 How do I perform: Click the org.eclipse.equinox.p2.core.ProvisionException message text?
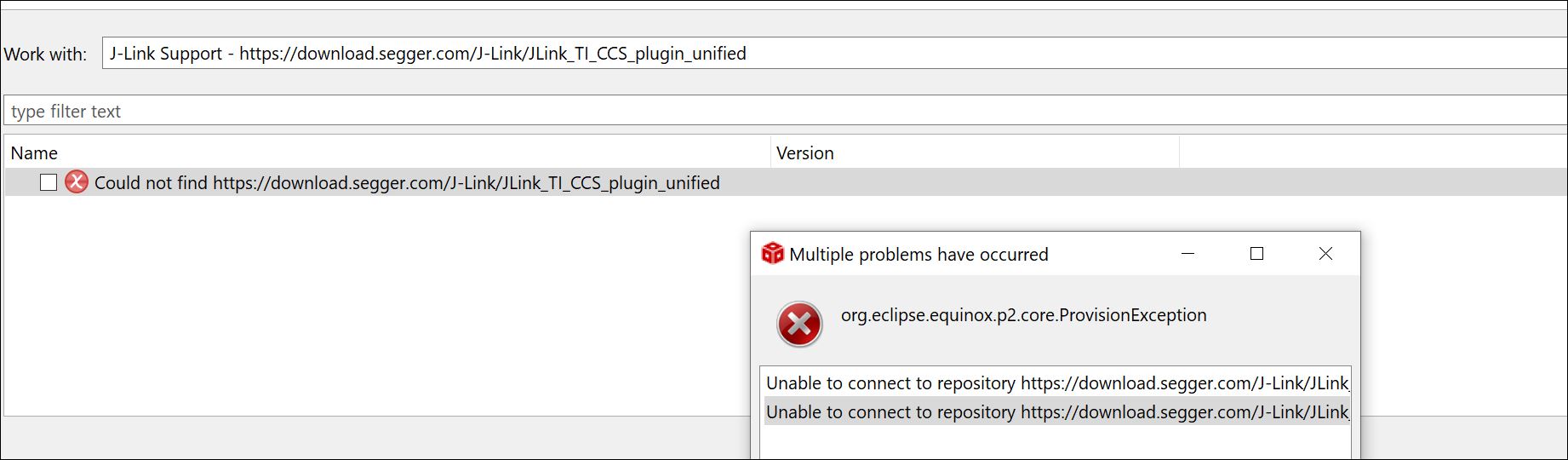pos(1024,315)
